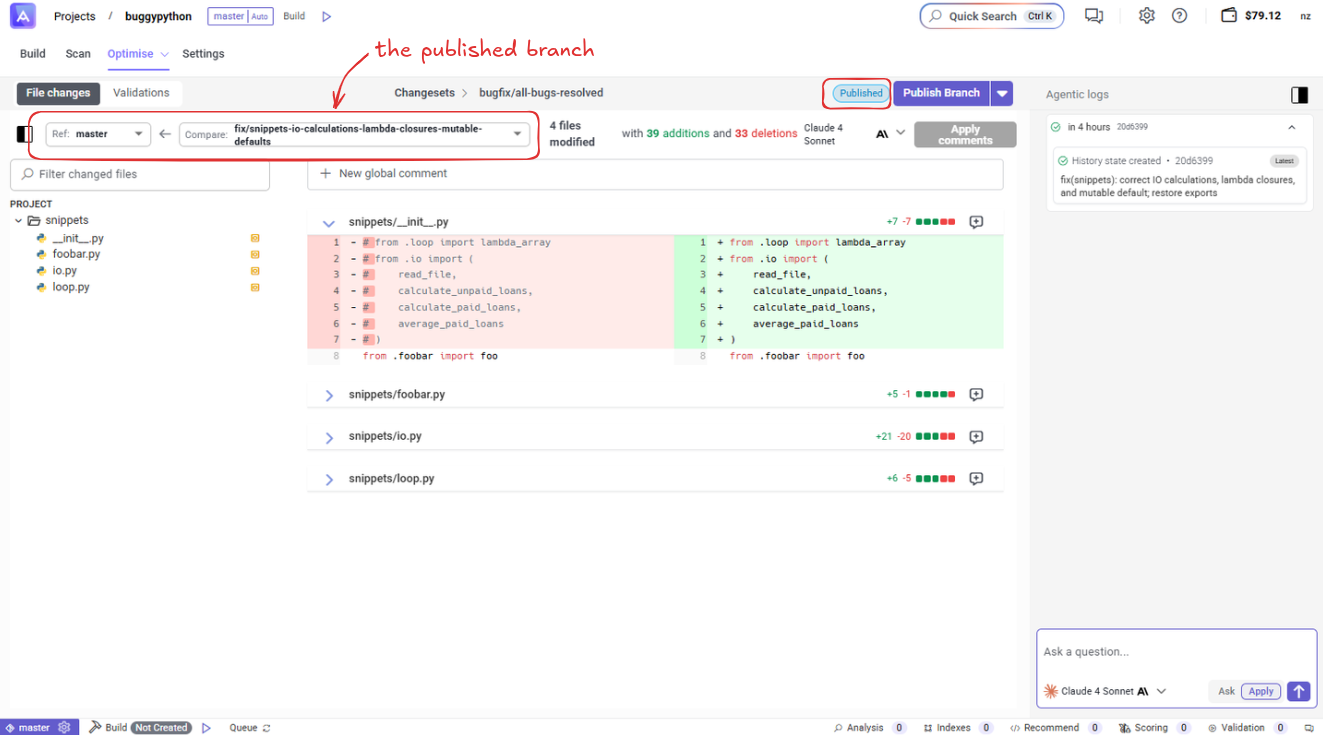The image size is (1323, 735).
Task: Toggle the Agentic logs side panel
Action: pyautogui.click(x=1299, y=95)
